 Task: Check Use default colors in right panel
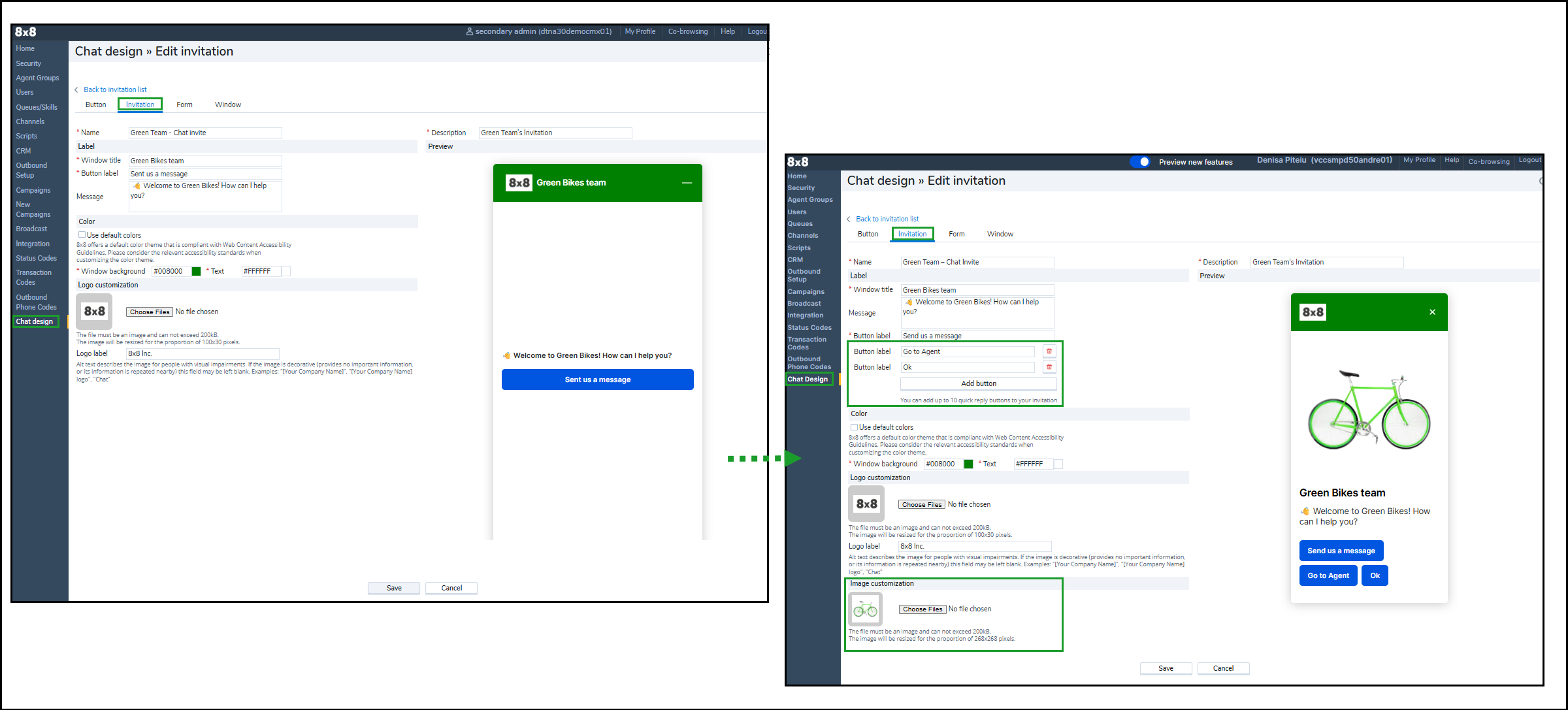click(x=854, y=427)
